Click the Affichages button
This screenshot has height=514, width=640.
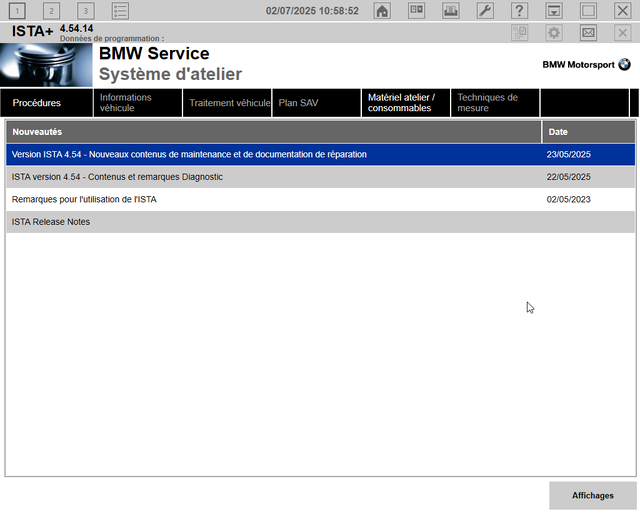[x=593, y=496]
